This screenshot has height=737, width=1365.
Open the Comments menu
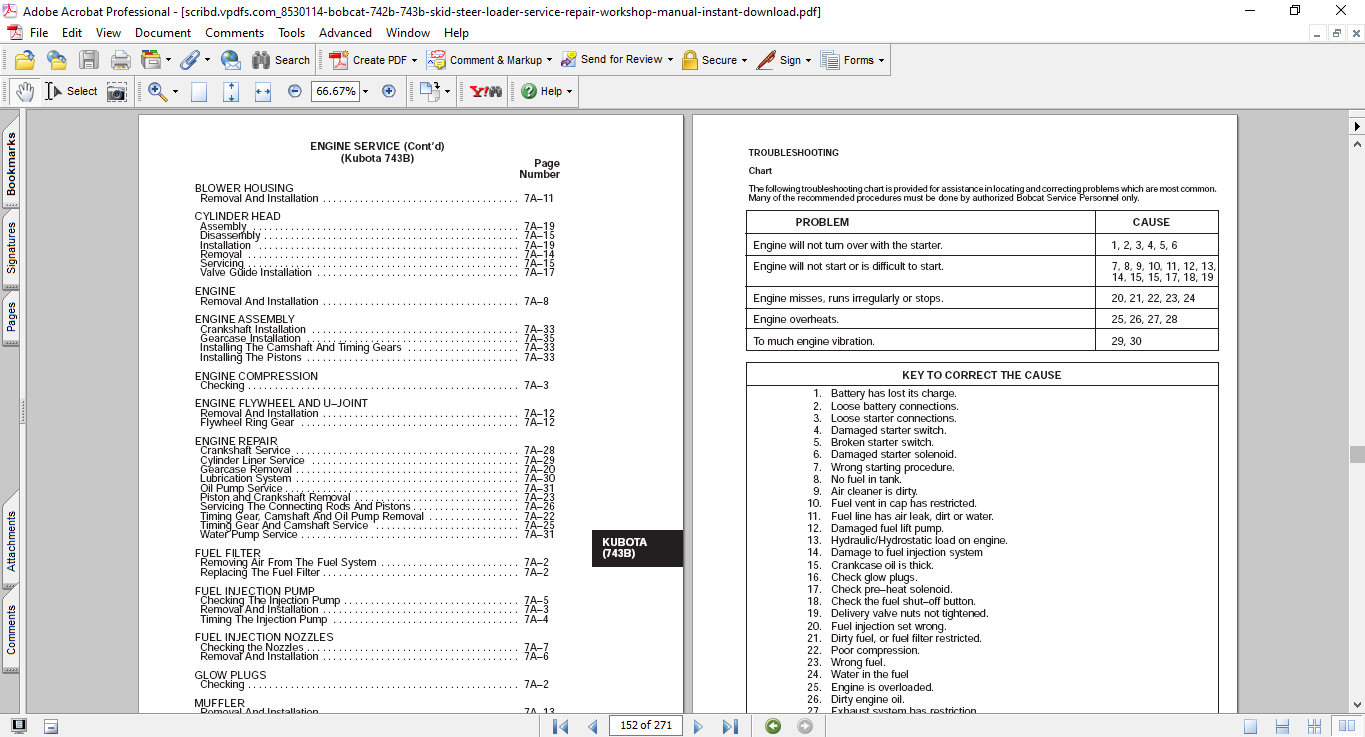click(x=235, y=33)
